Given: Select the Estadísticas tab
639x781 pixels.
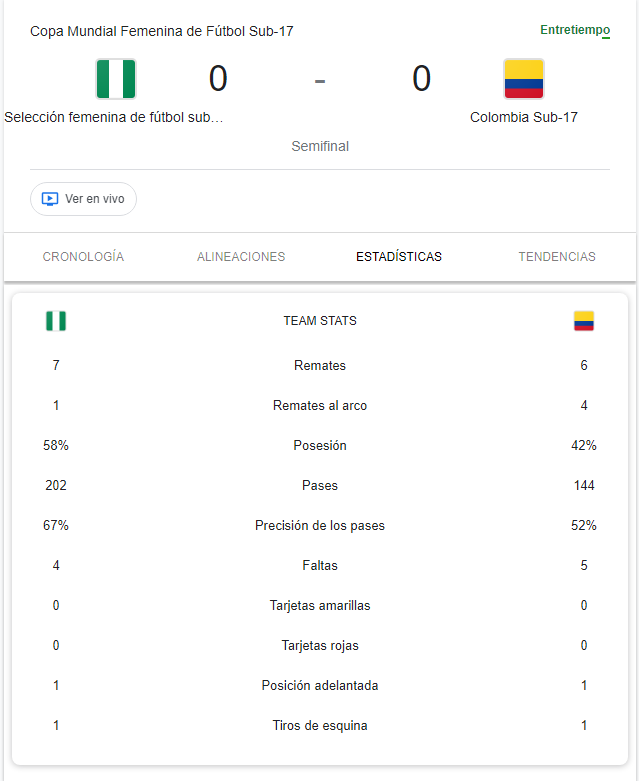Looking at the screenshot, I should [399, 257].
